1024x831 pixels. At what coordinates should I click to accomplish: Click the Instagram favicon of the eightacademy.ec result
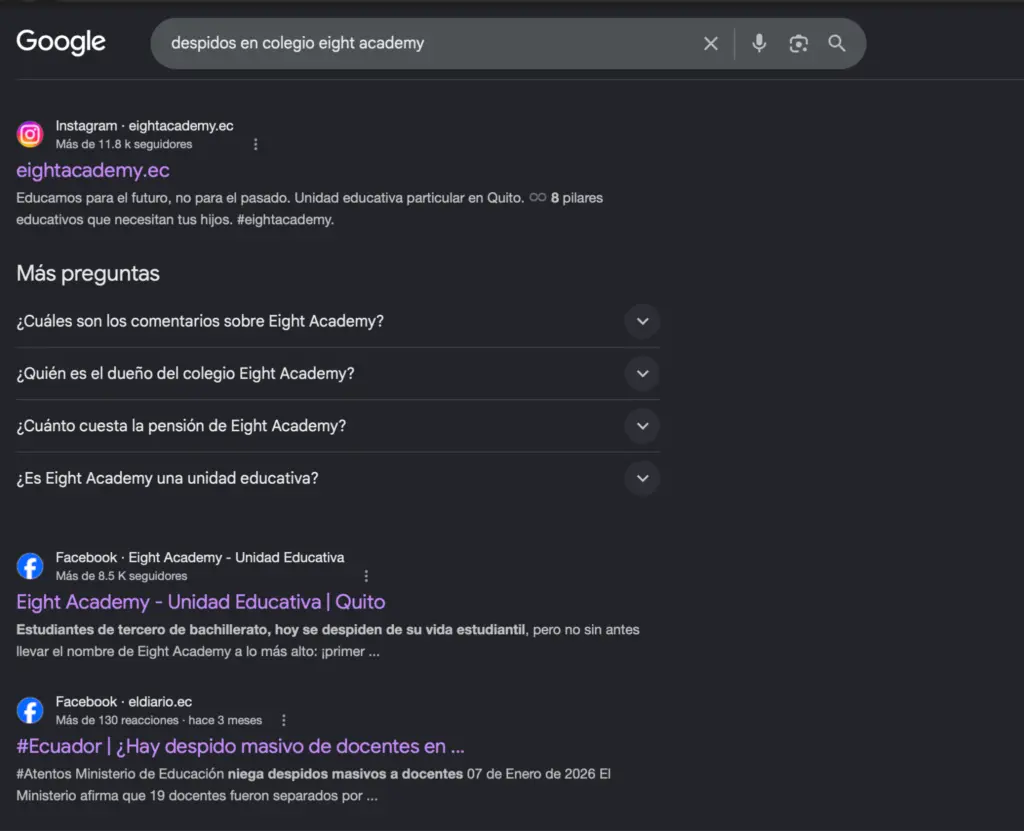click(x=30, y=135)
